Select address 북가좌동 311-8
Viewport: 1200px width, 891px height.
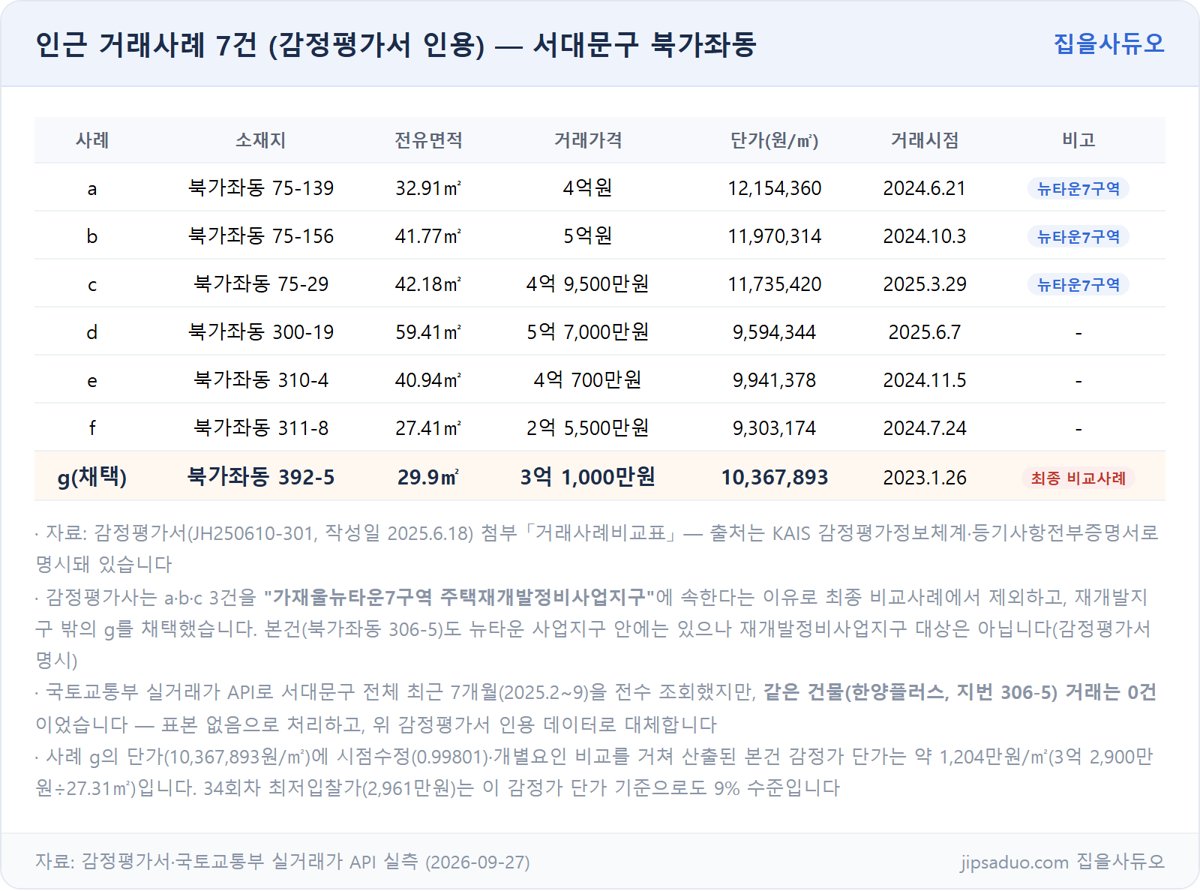[x=261, y=428]
